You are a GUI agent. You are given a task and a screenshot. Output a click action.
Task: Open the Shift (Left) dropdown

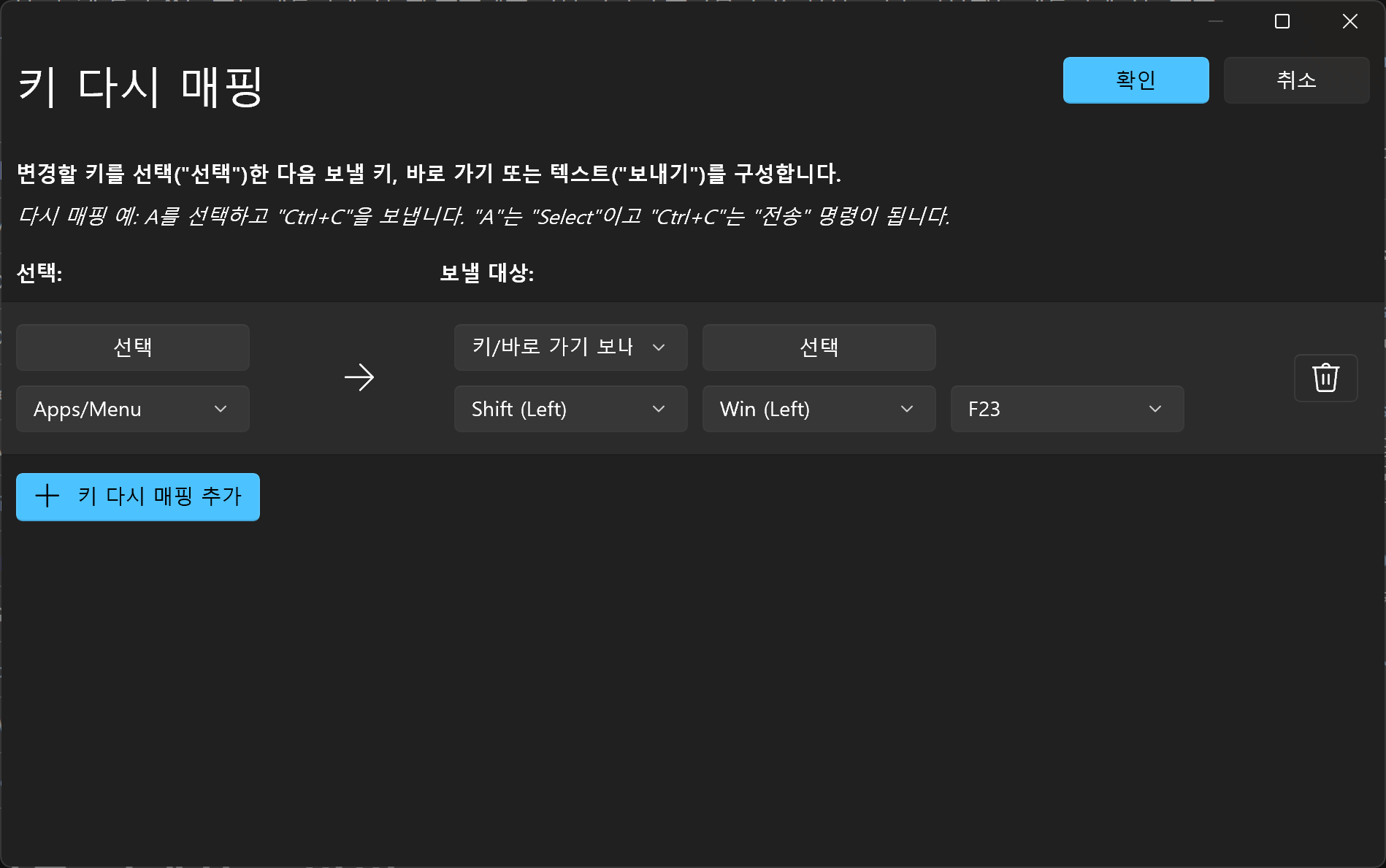tap(570, 409)
